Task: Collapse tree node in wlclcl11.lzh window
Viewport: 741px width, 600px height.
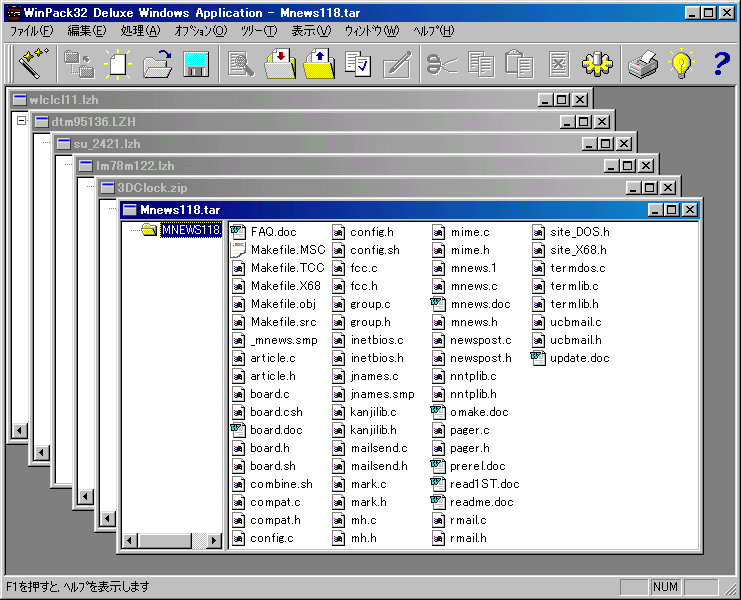Action: [21, 121]
